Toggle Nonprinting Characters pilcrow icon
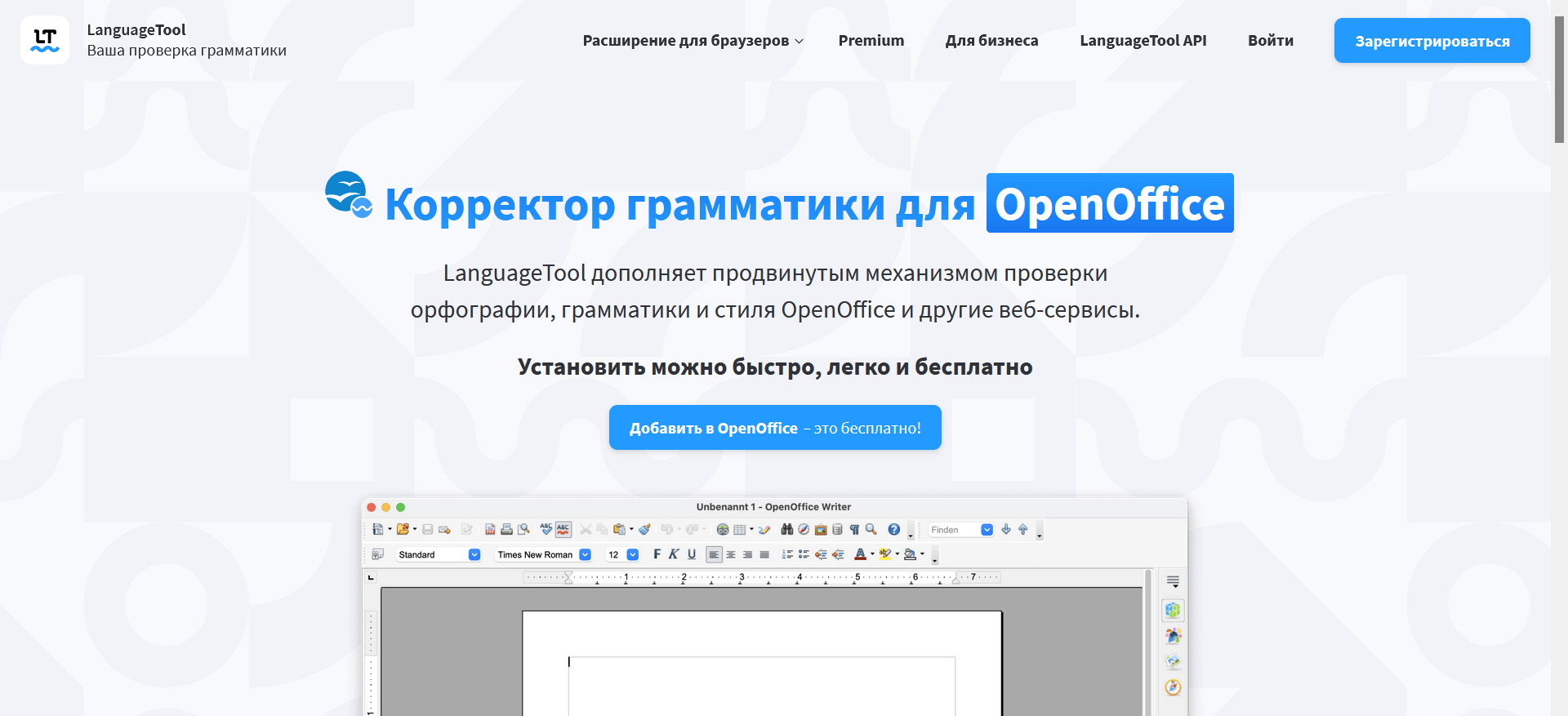This screenshot has width=1568, height=716. [x=854, y=529]
